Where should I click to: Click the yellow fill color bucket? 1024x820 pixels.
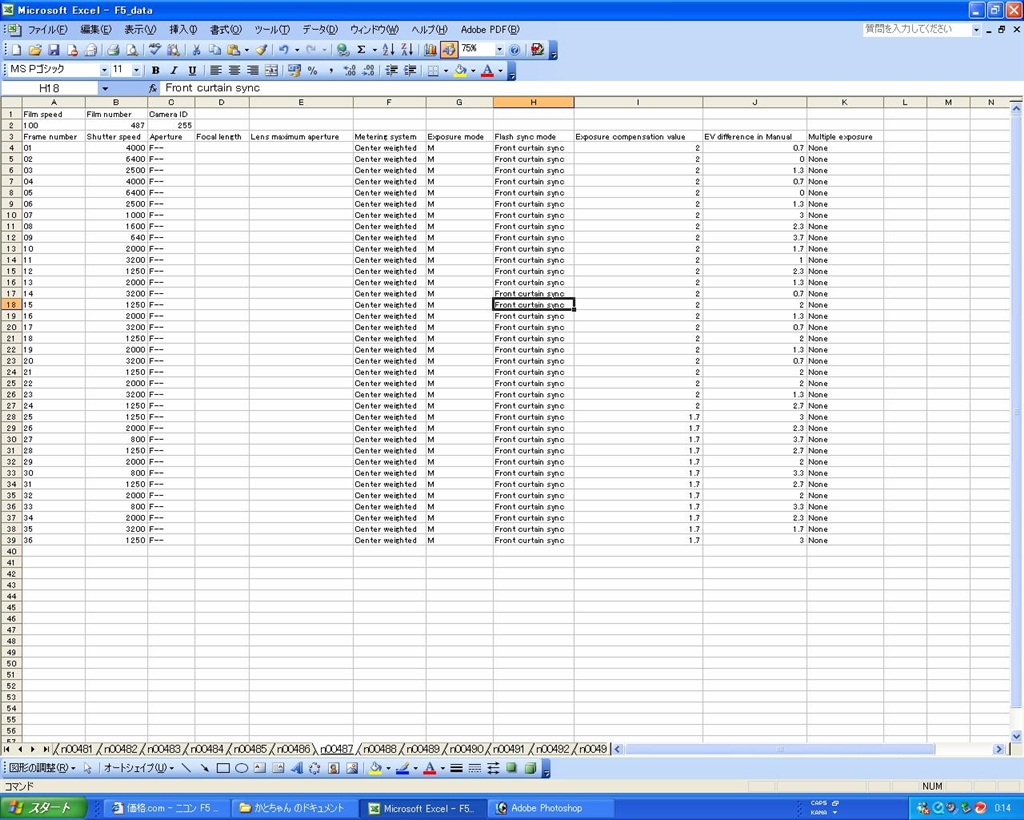pos(460,71)
